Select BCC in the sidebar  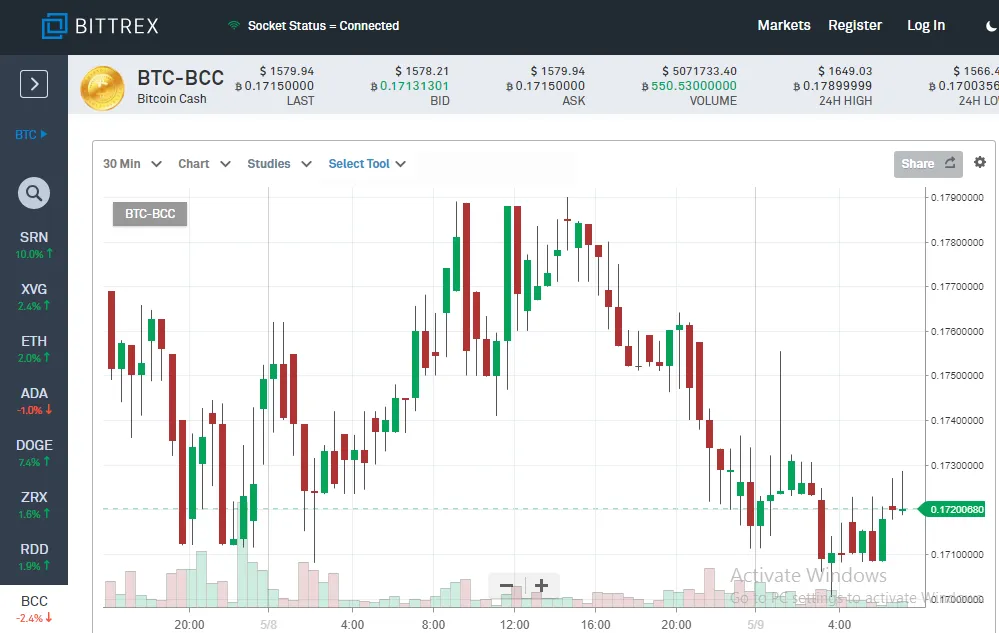34,609
